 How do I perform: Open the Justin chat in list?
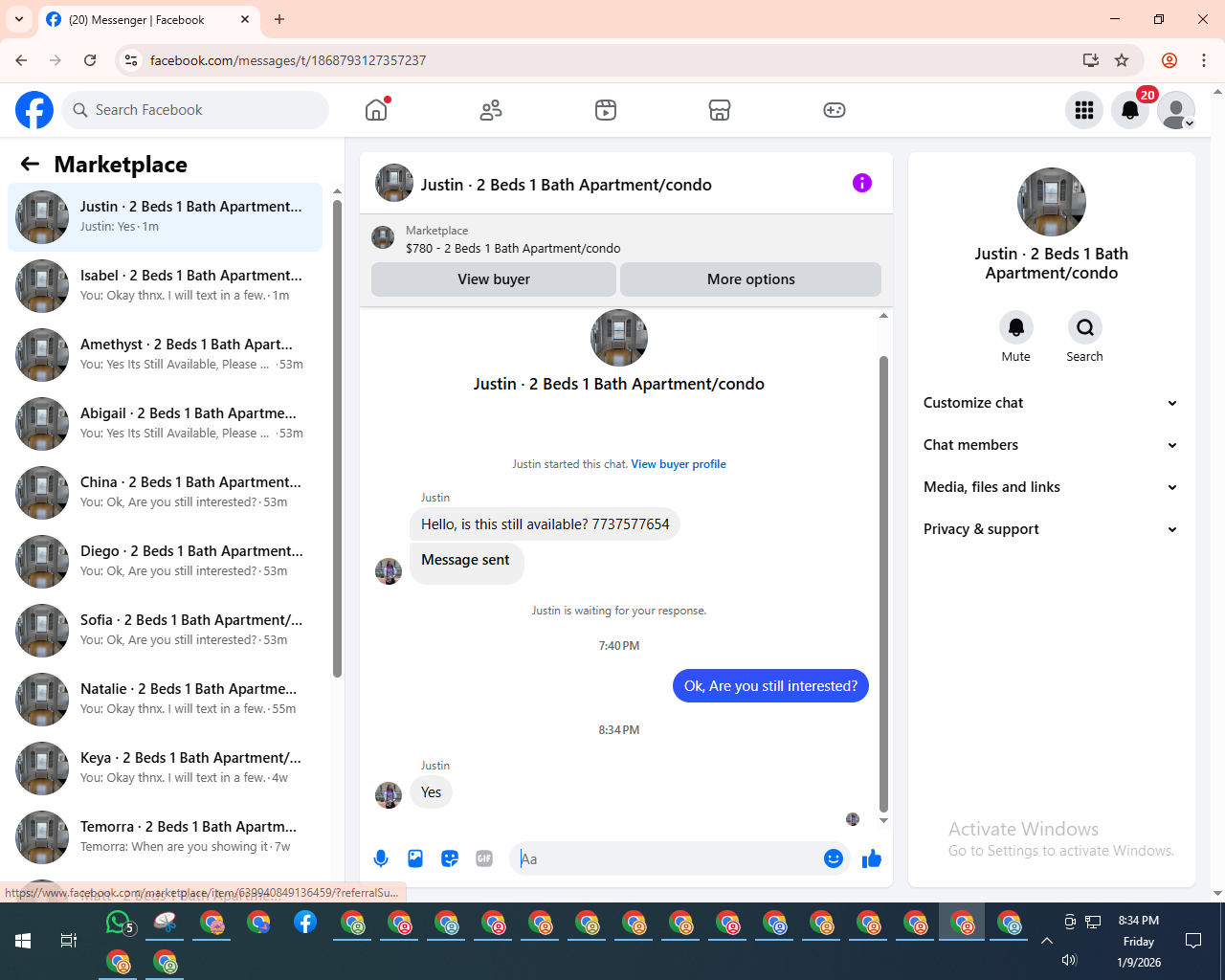[165, 217]
